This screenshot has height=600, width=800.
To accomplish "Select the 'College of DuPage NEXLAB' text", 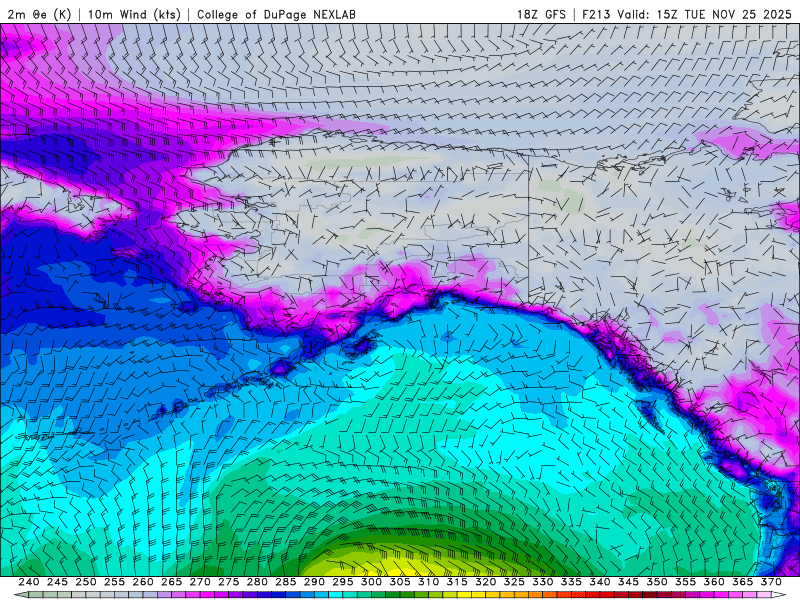I will 276,14.
